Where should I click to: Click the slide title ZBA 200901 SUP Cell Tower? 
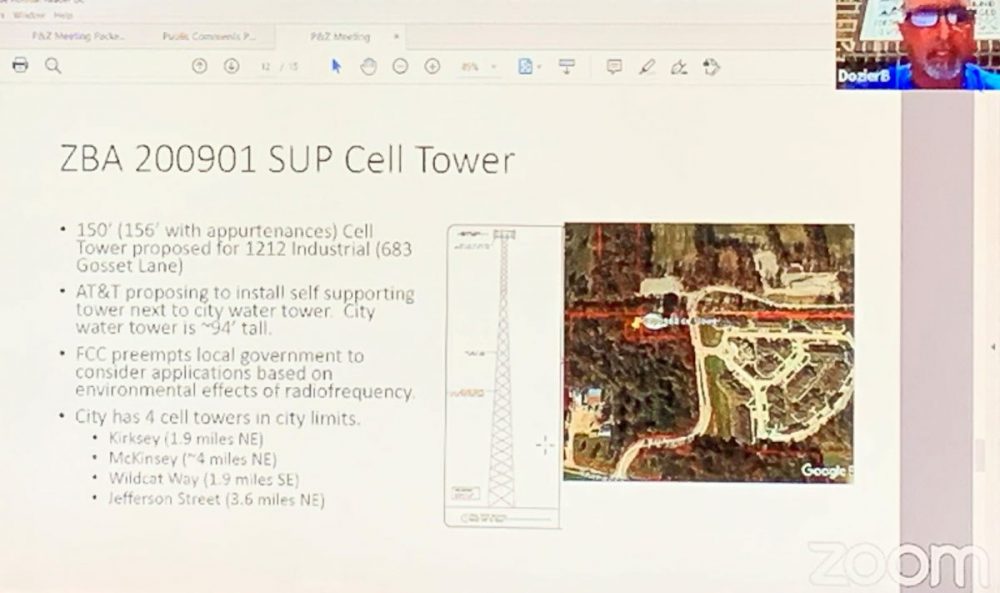click(x=287, y=159)
